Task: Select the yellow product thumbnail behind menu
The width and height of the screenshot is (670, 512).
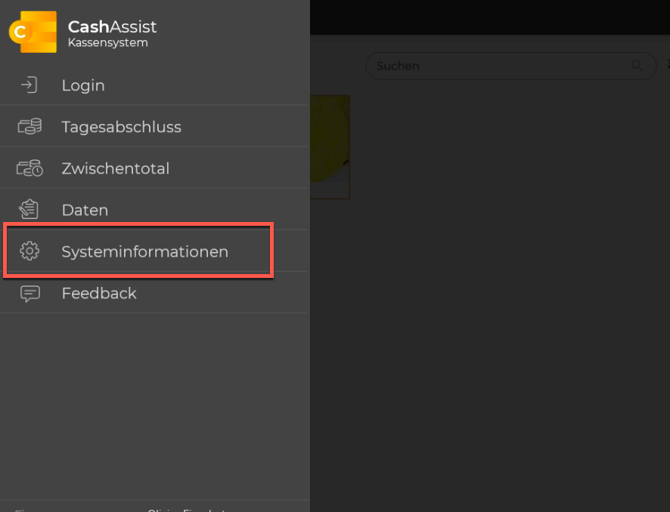Action: point(330,147)
